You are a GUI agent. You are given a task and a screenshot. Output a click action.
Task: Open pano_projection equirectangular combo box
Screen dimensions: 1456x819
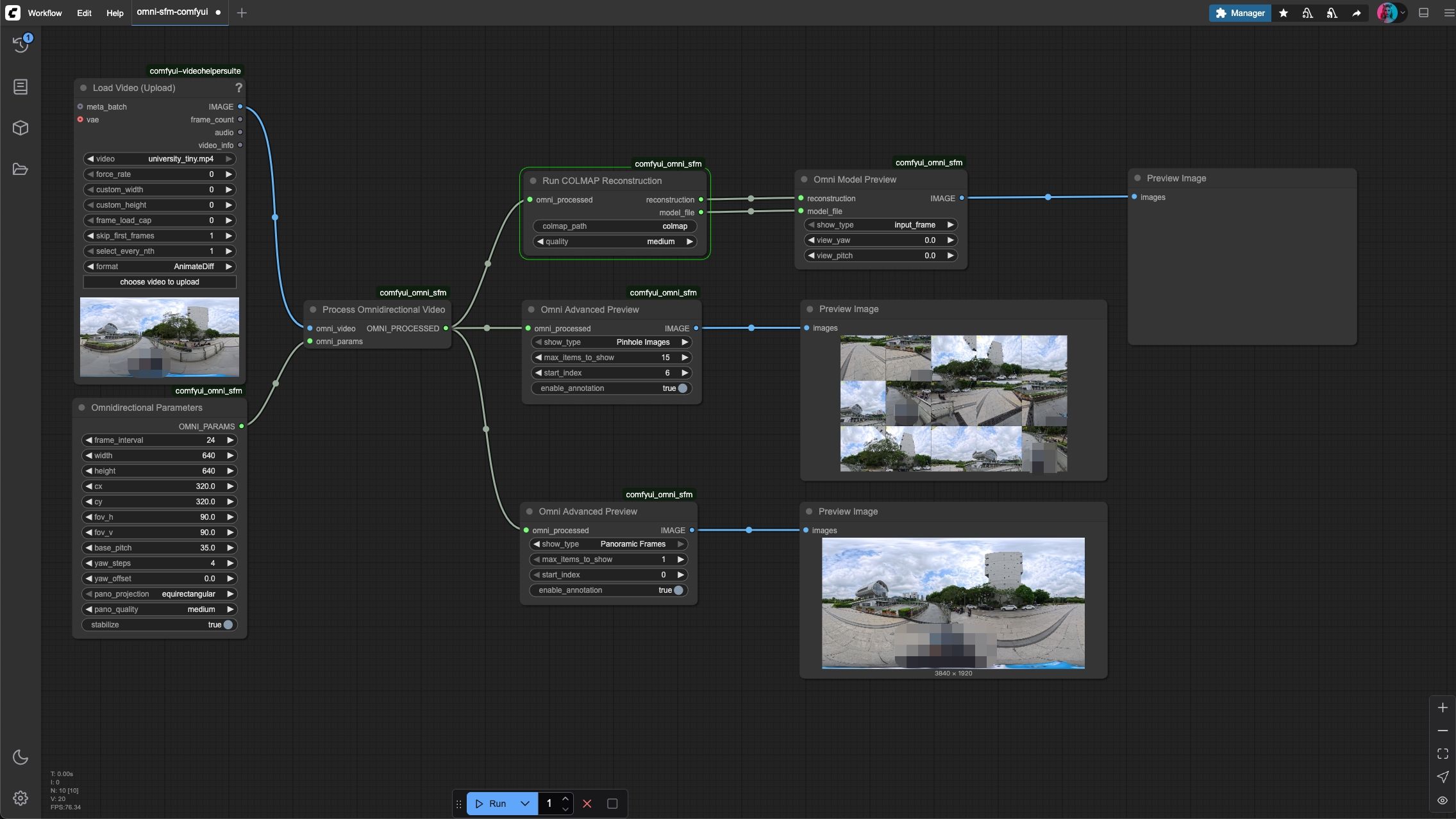point(160,594)
